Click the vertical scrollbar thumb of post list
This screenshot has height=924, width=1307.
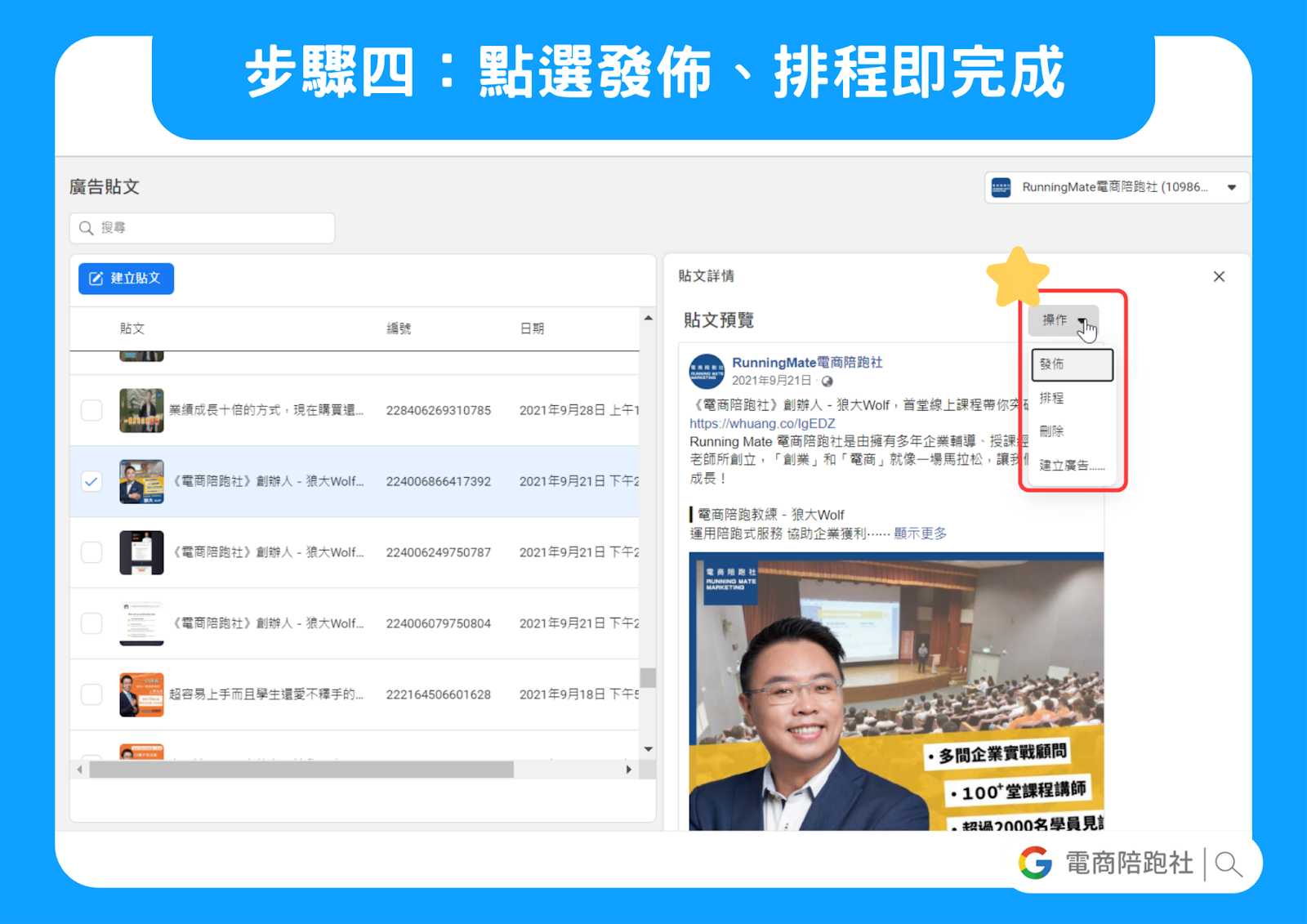[x=648, y=678]
